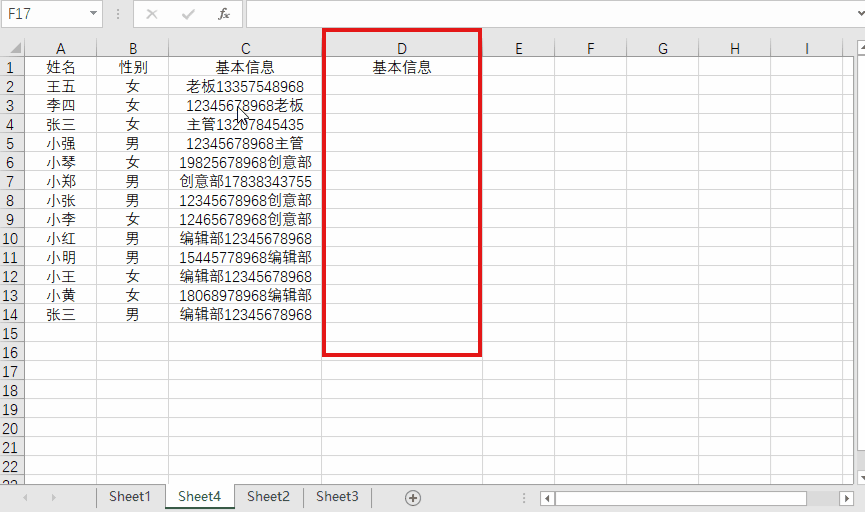
Task: Open the Sheet2 tab
Action: [x=268, y=497]
